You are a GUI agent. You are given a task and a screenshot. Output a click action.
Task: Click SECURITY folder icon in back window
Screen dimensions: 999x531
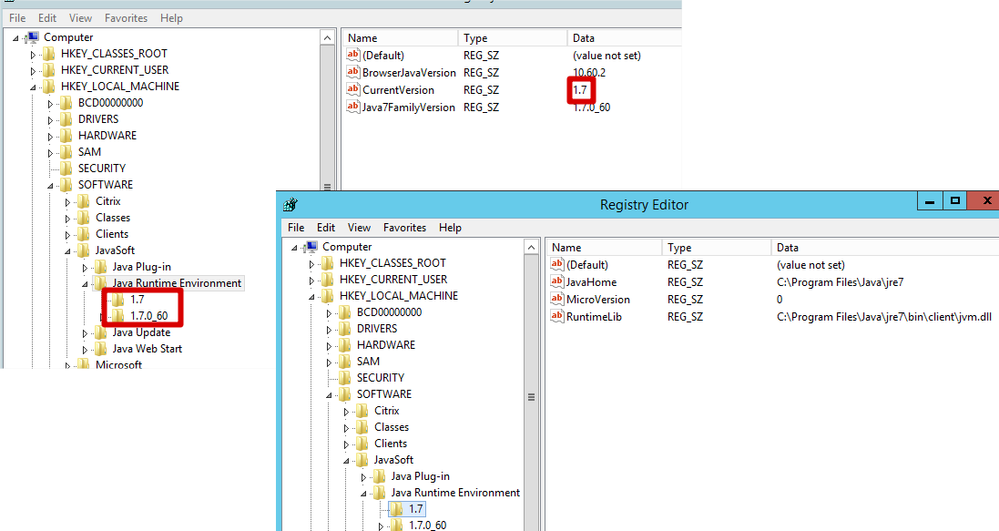click(66, 168)
